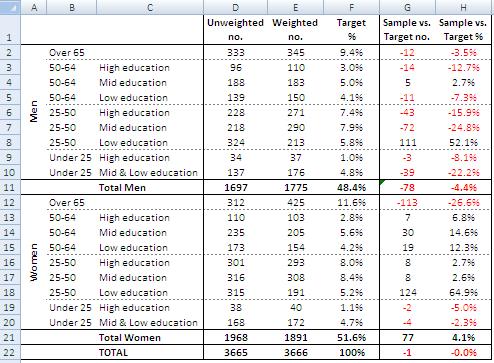Click cell with value -72
The image size is (494, 363).
click(407, 127)
